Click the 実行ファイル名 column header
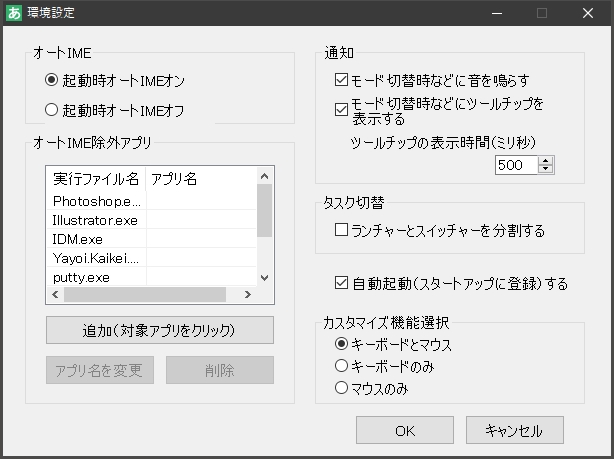This screenshot has width=614, height=459. tap(96, 180)
